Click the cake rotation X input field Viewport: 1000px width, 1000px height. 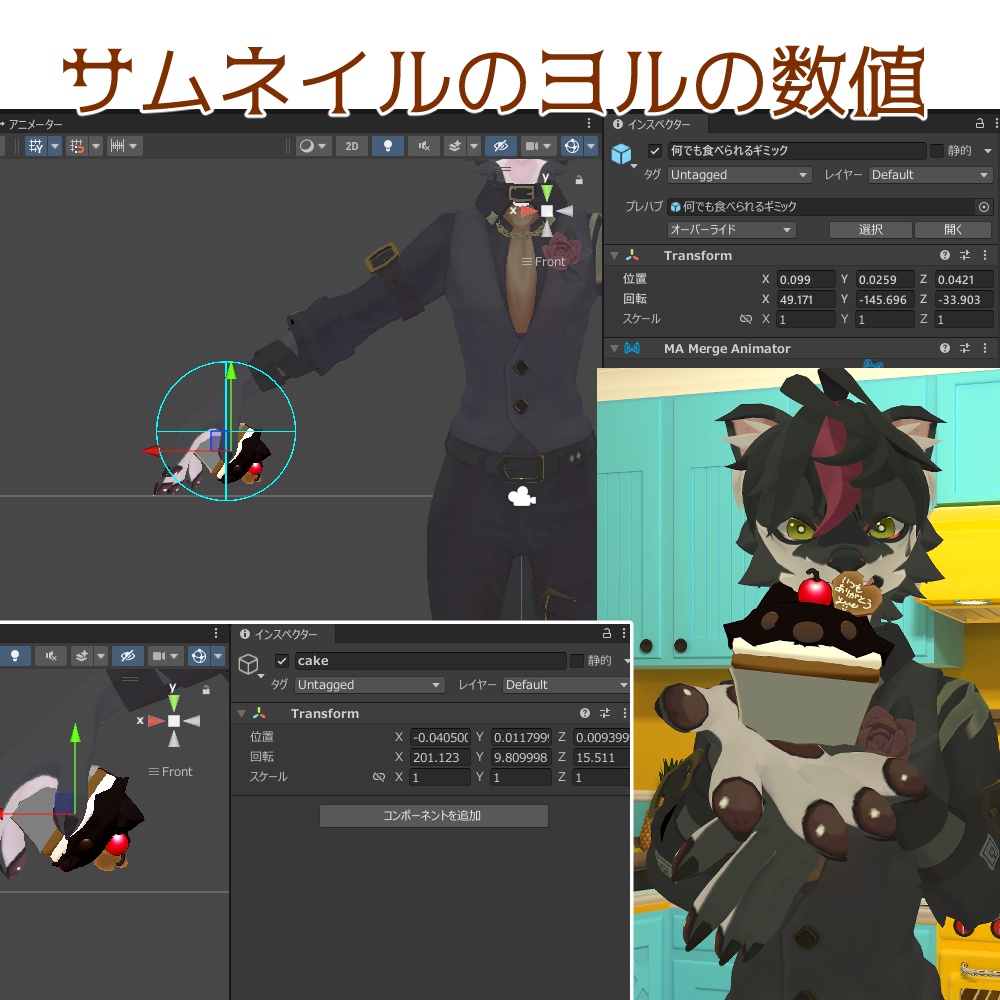[440, 757]
